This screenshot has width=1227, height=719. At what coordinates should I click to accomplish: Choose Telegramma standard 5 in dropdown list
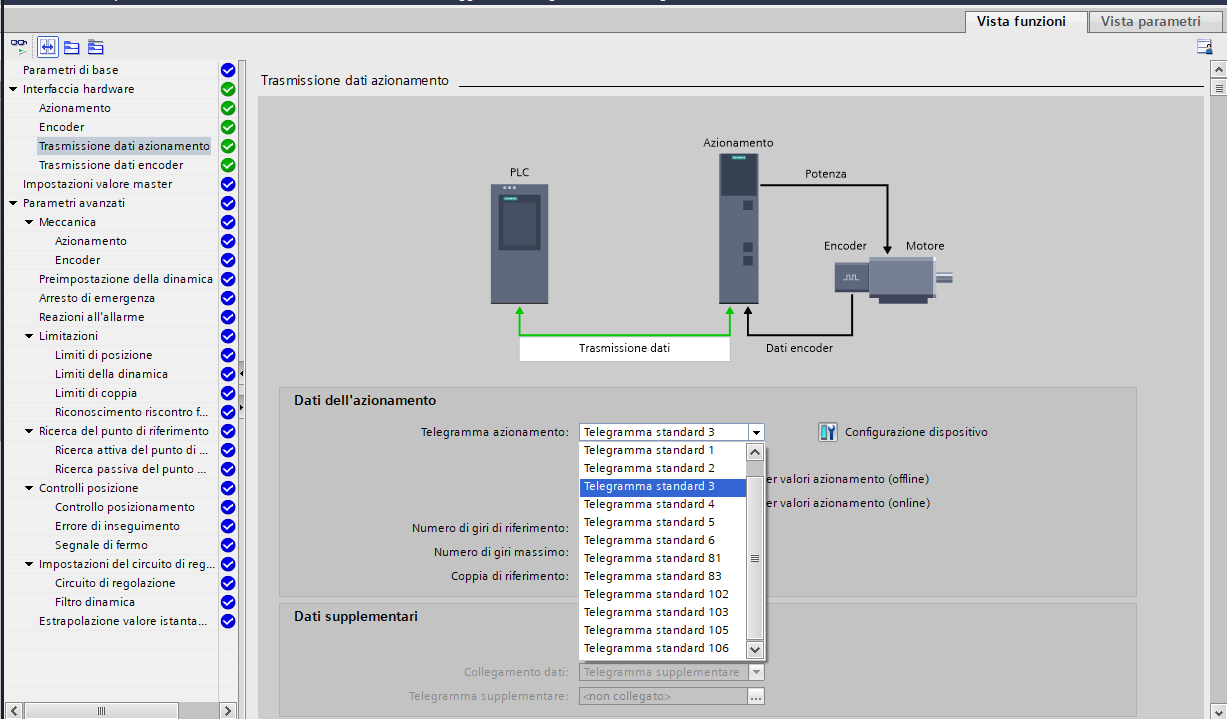(x=649, y=522)
